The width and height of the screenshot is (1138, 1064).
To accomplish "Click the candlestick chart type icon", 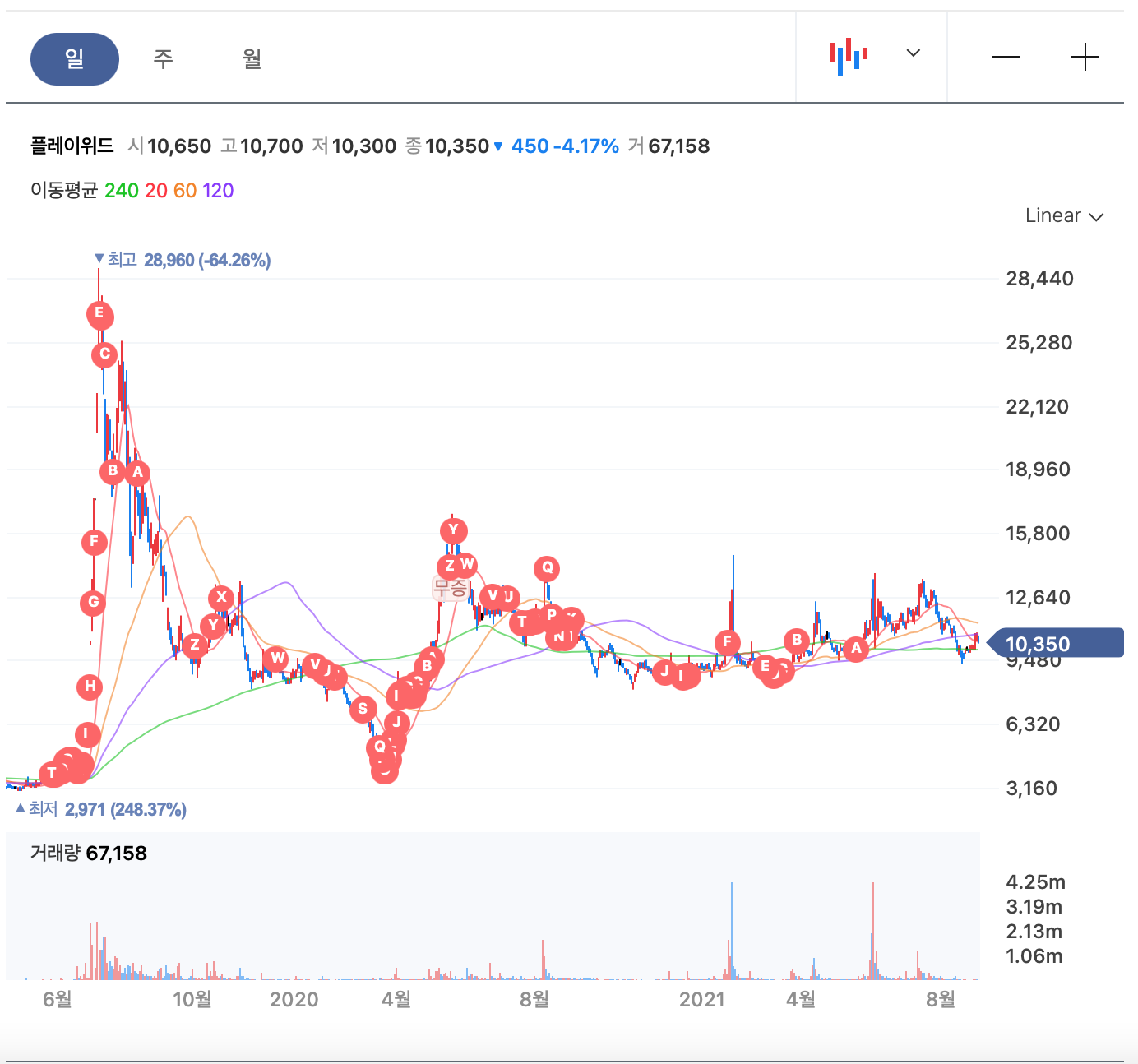I will 849,56.
